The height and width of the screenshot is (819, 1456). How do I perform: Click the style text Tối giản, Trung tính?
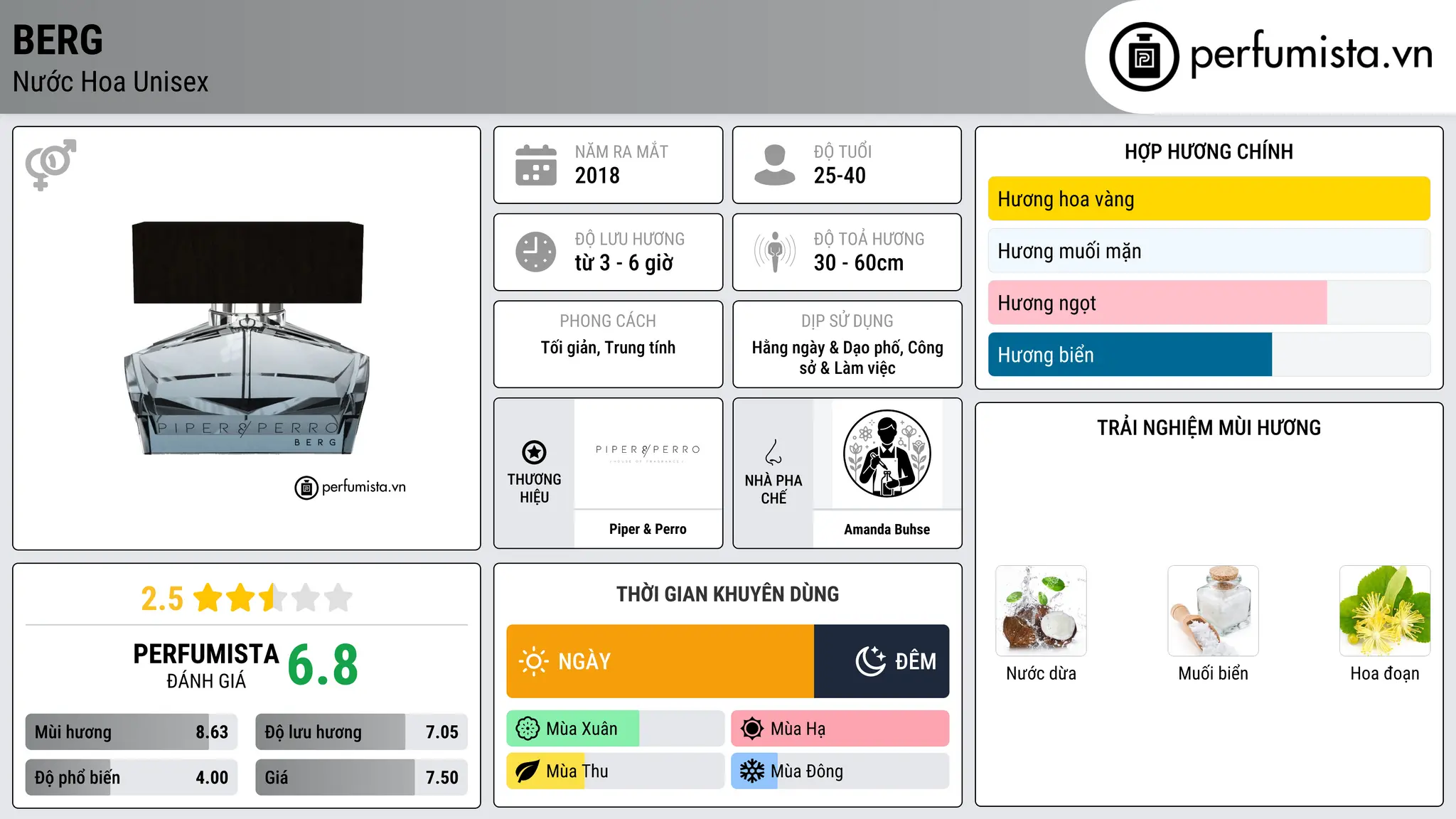pyautogui.click(x=608, y=348)
